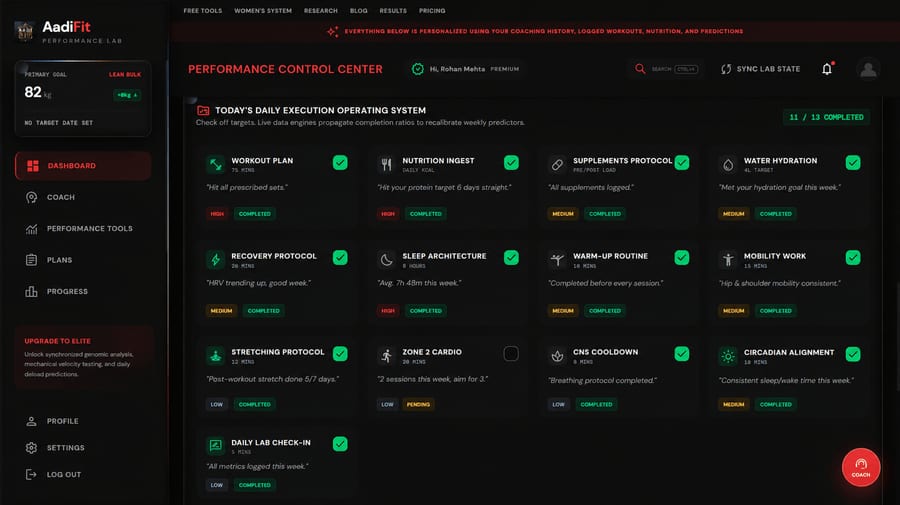Check the Zone 2 Cardio checkbox
The height and width of the screenshot is (505, 900).
[511, 354]
